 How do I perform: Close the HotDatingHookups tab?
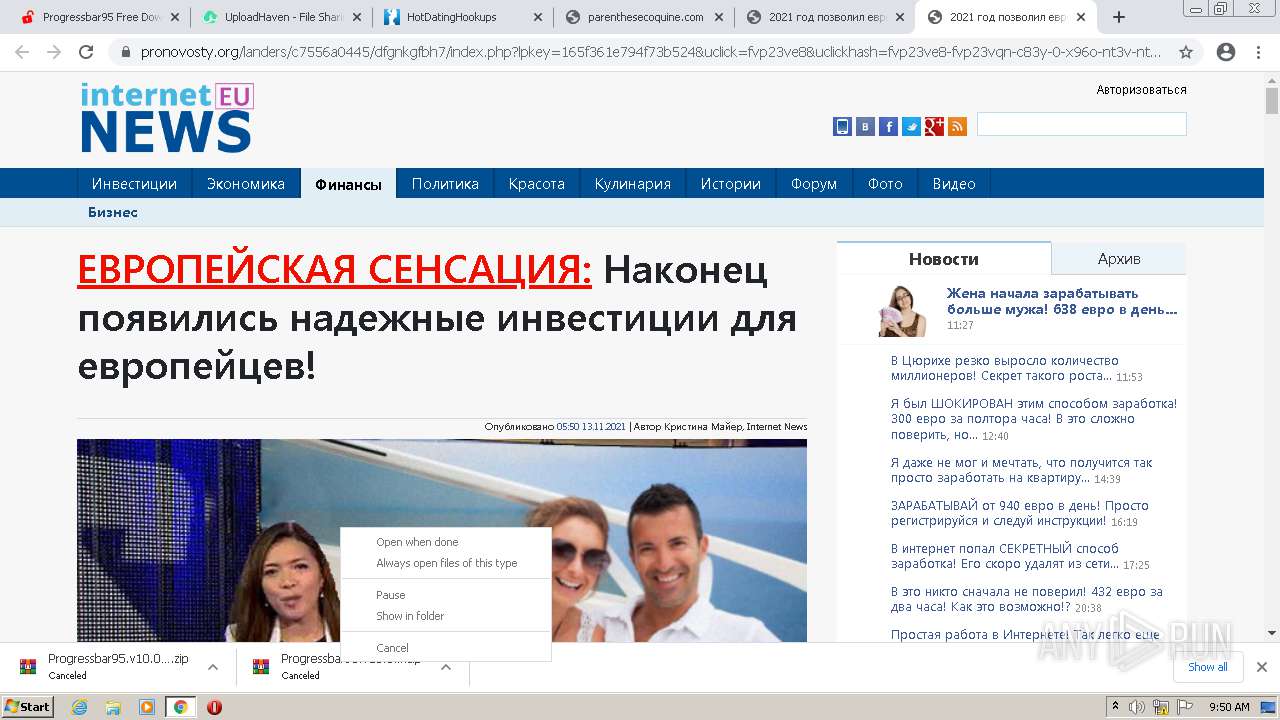[x=537, y=17]
